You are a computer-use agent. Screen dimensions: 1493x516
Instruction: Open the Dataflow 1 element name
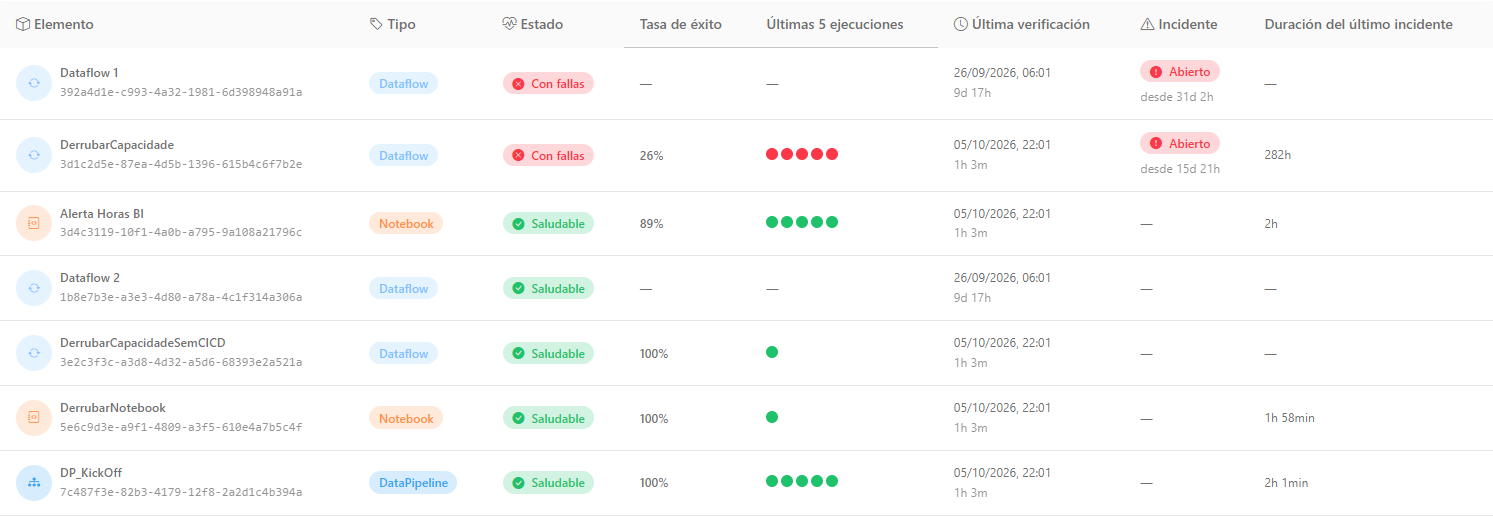click(89, 73)
